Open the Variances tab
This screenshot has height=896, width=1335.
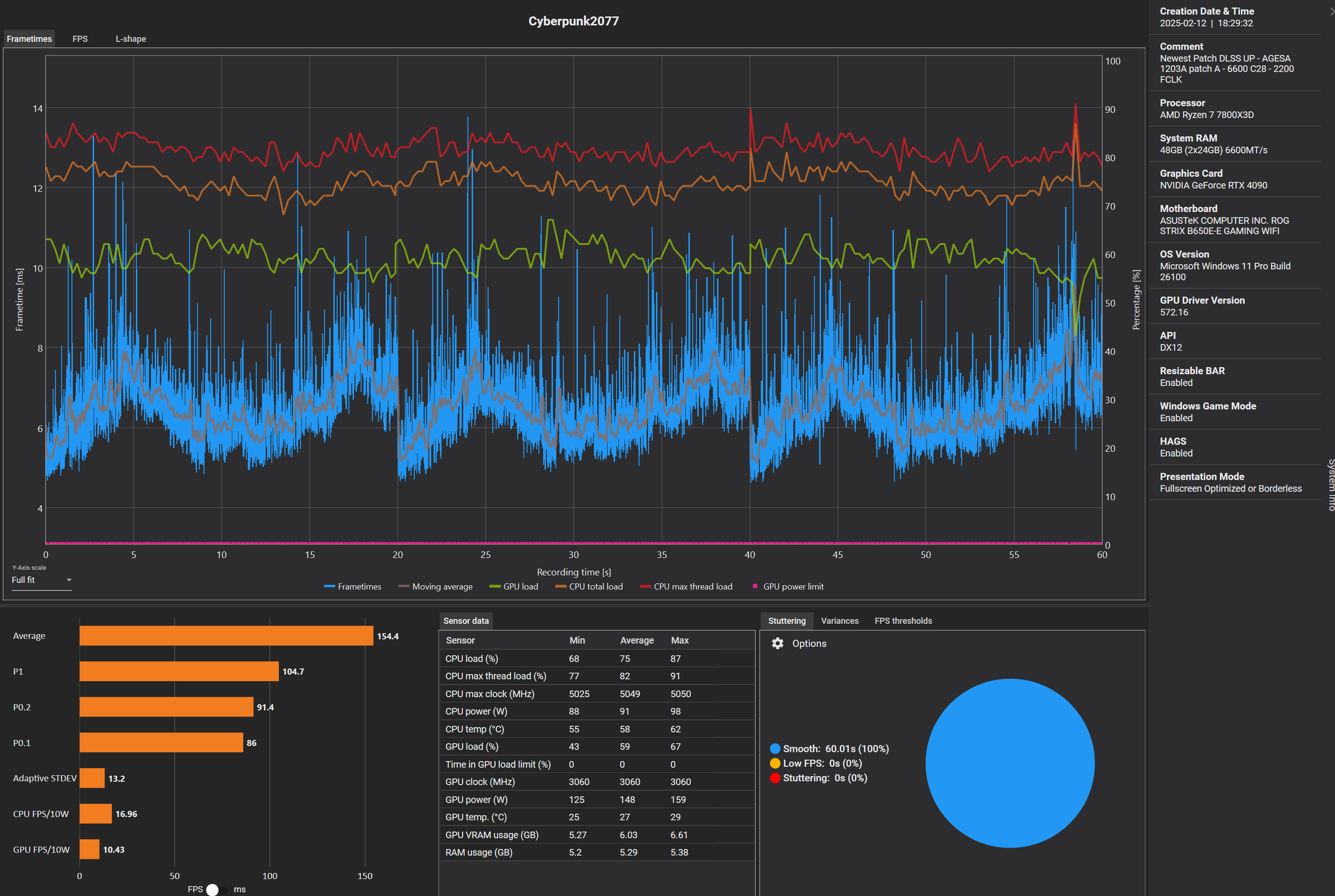click(x=839, y=621)
